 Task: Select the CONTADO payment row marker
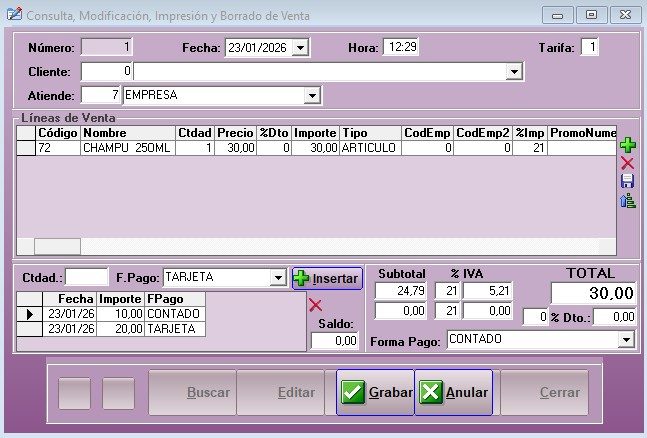pyautogui.click(x=29, y=314)
